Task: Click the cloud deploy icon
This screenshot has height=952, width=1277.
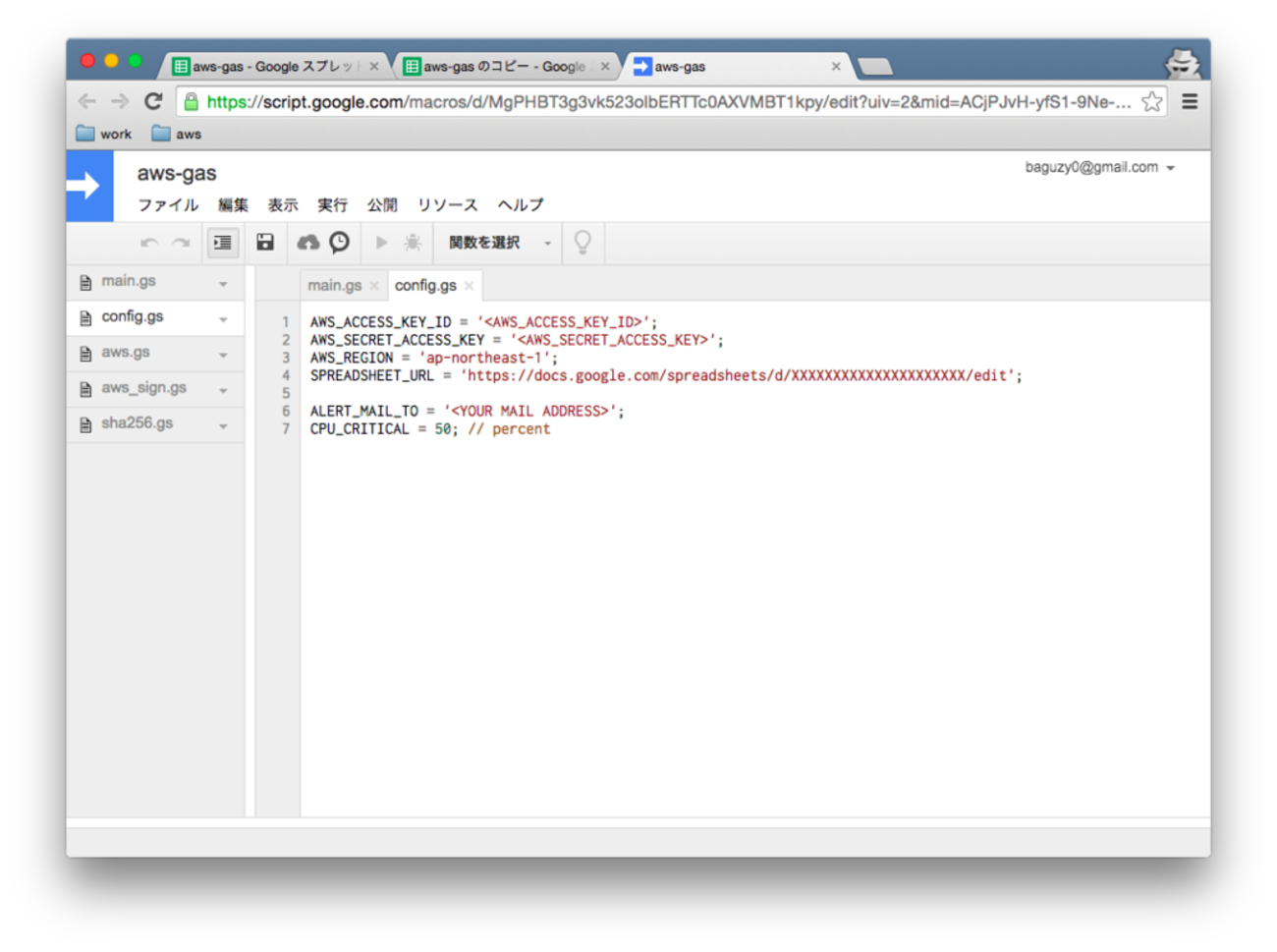Action: [308, 243]
